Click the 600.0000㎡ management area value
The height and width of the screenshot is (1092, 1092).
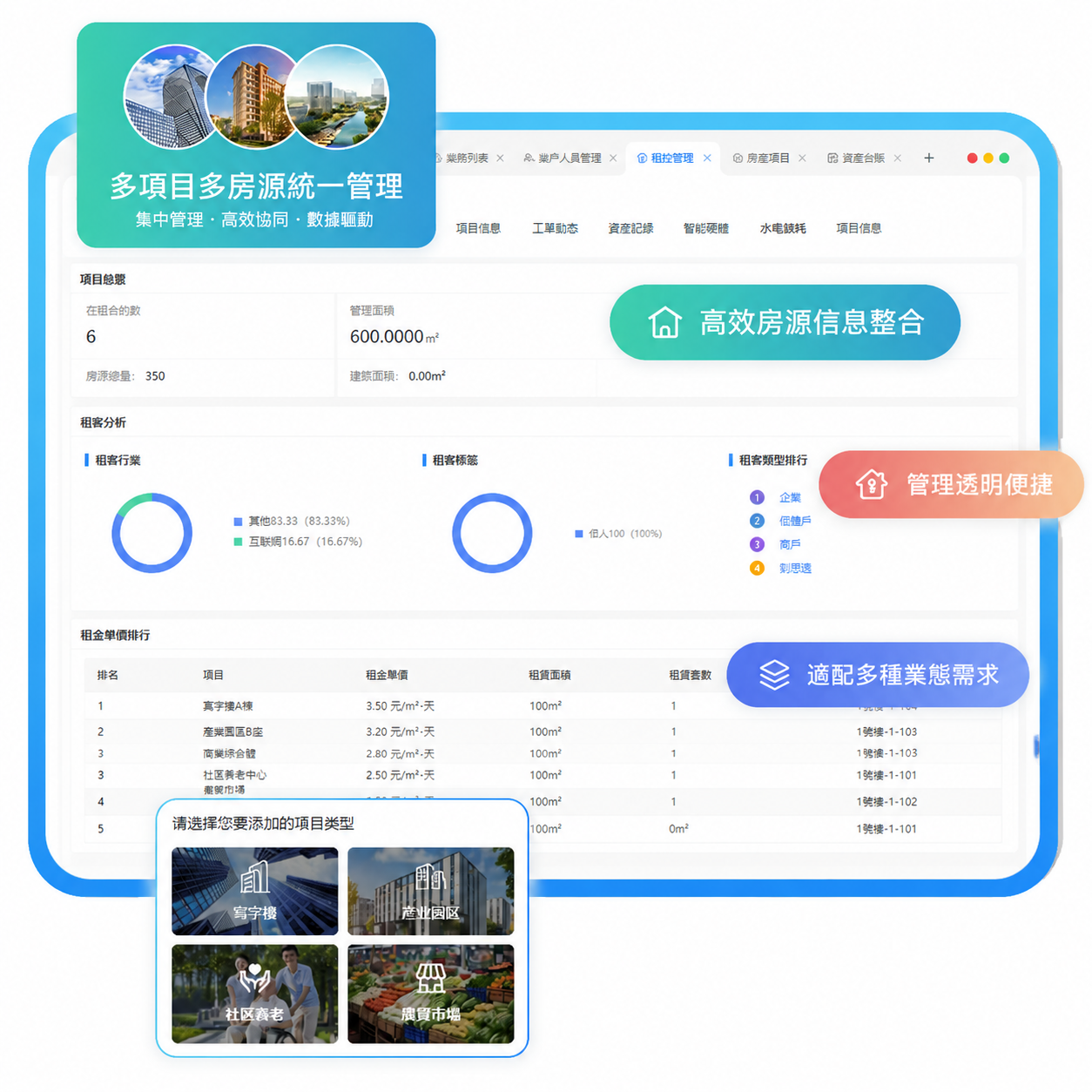394,337
